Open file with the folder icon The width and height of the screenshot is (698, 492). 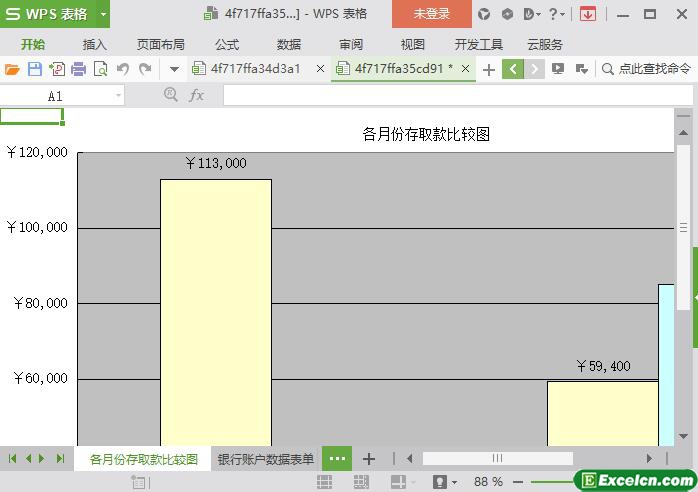[x=12, y=69]
